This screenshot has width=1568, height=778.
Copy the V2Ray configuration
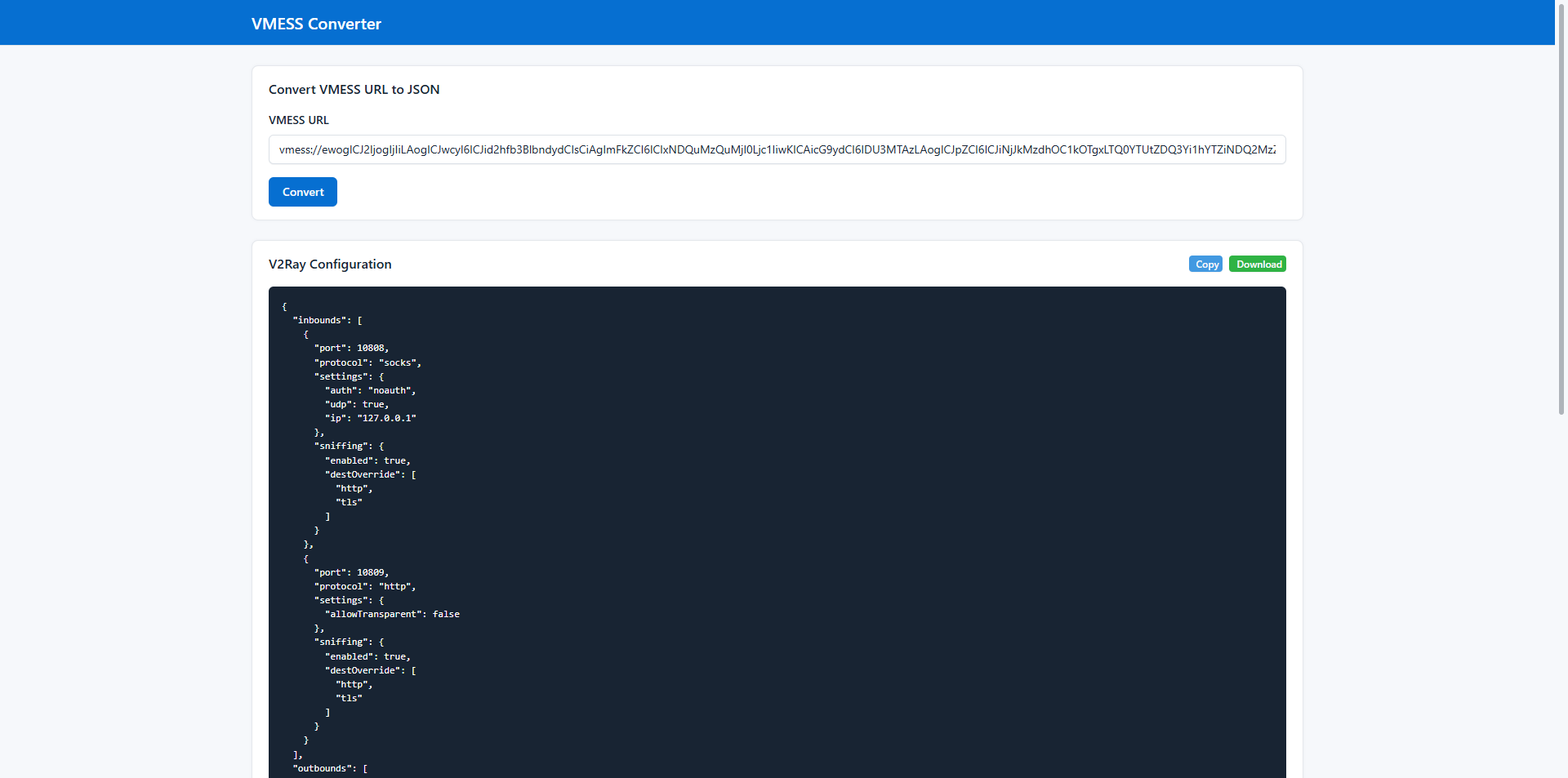point(1205,265)
